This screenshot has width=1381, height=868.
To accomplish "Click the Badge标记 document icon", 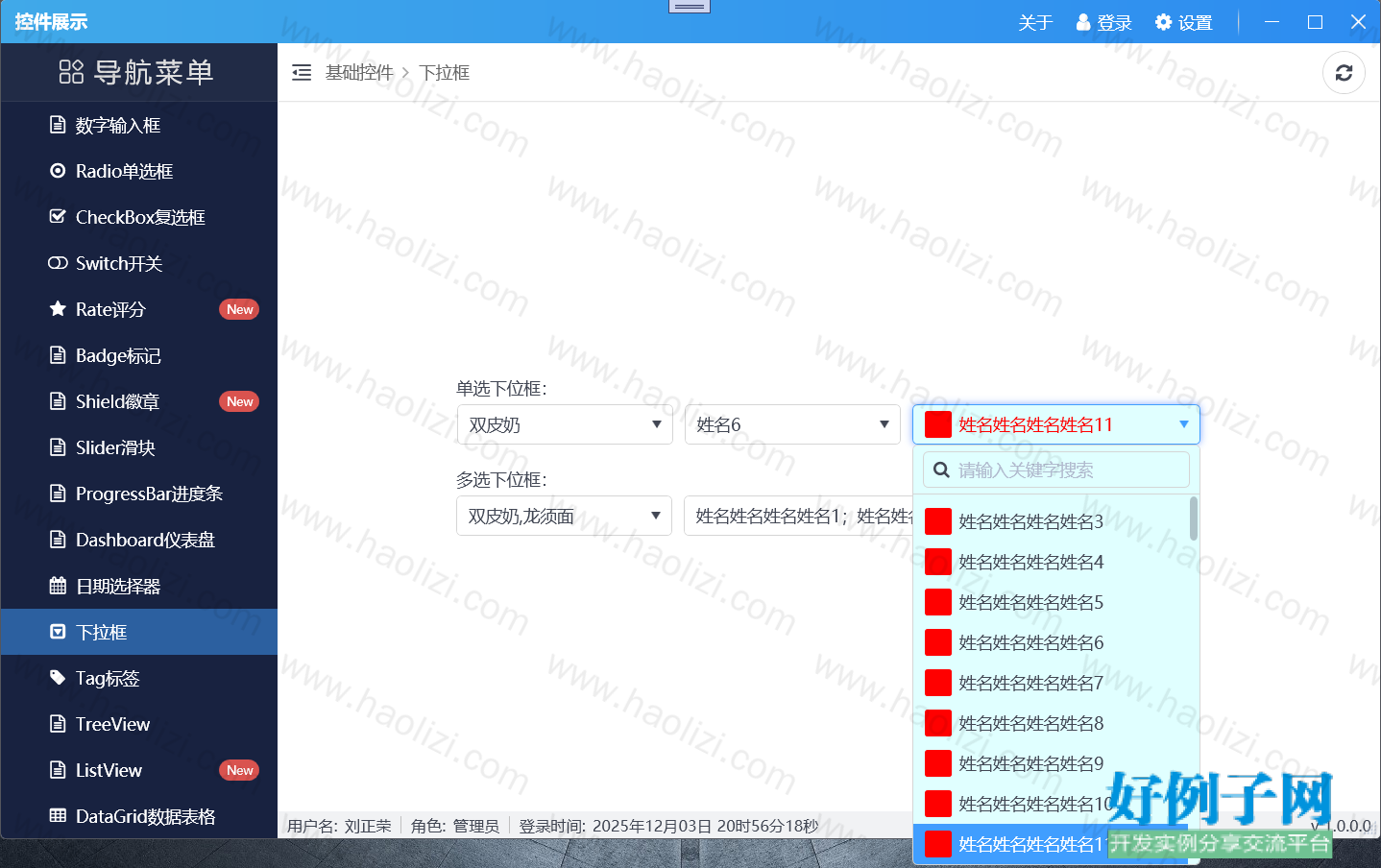I will point(58,355).
